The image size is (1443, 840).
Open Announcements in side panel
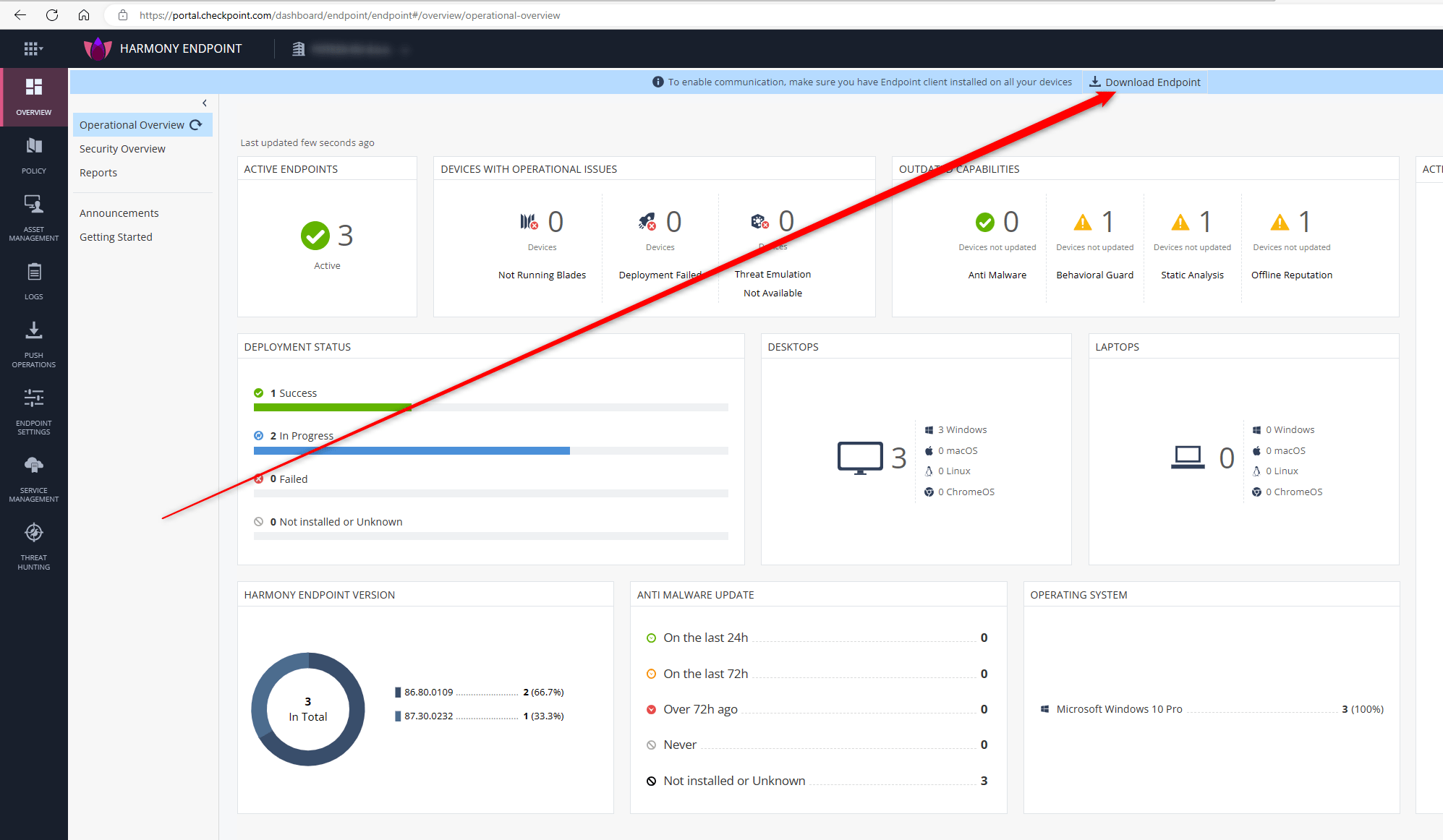coord(119,213)
